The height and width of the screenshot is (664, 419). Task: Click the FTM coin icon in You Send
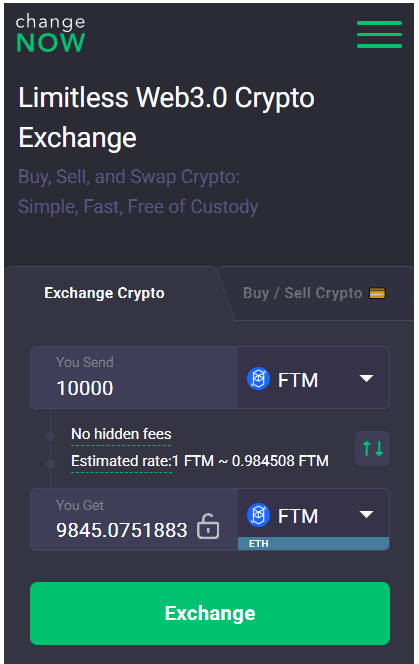258,379
